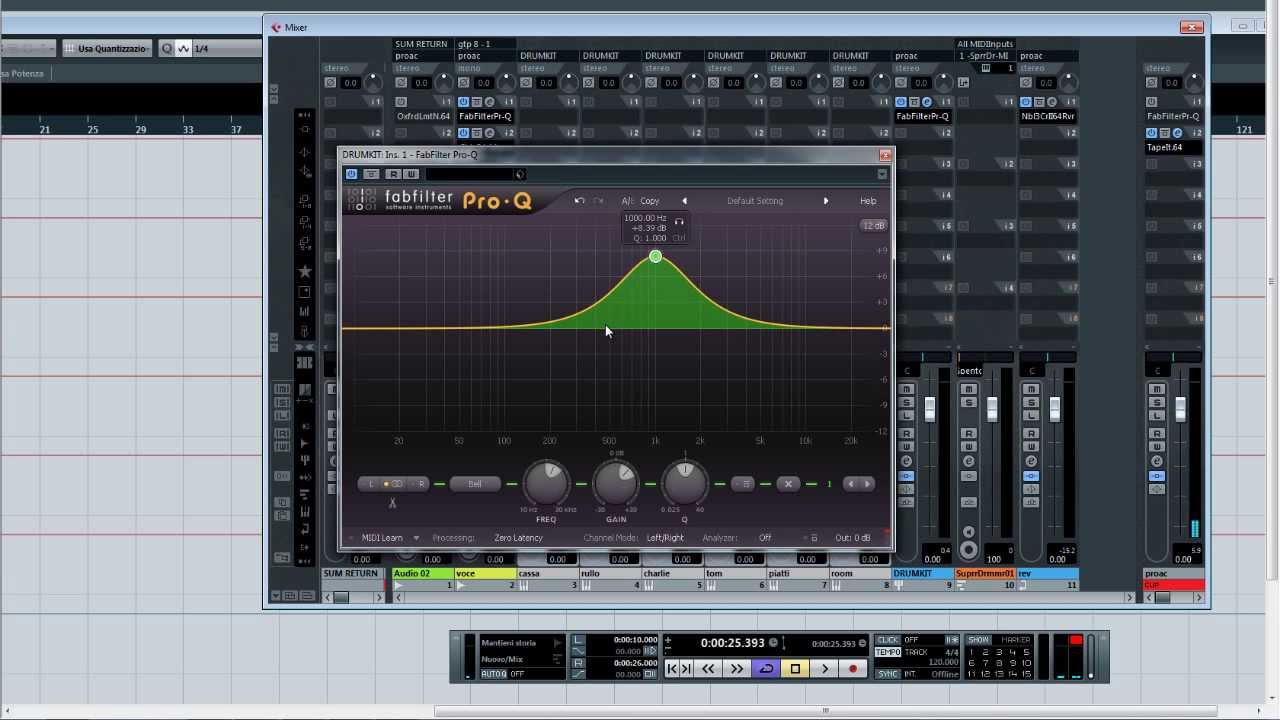Image resolution: width=1280 pixels, height=720 pixels.
Task: Set band stereo placement to L
Action: pyautogui.click(x=371, y=484)
